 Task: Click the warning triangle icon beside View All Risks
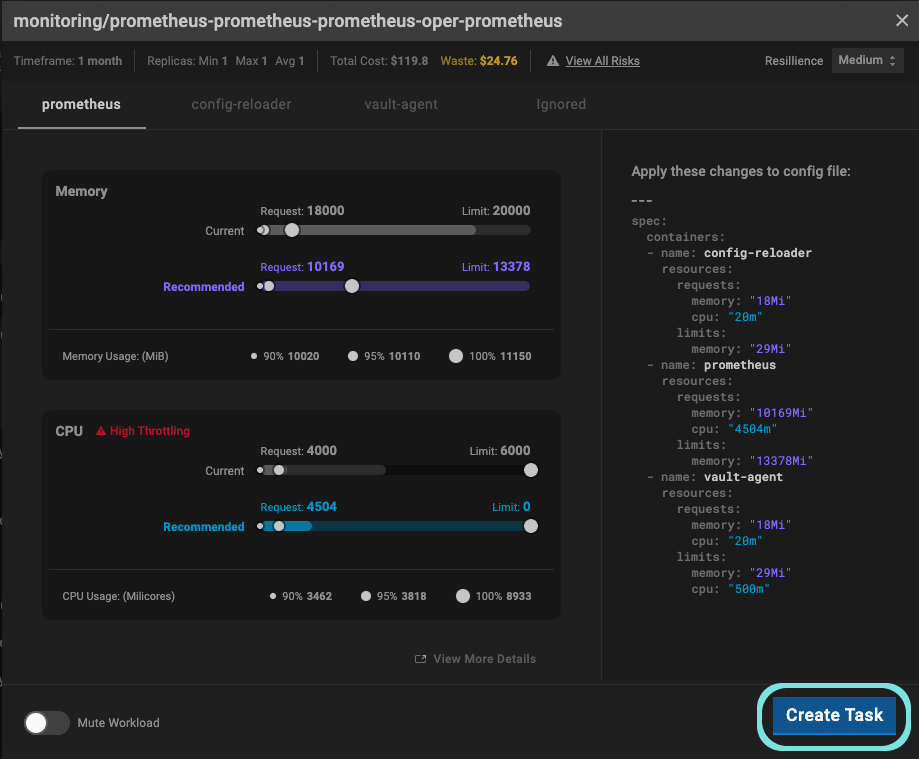tap(553, 61)
